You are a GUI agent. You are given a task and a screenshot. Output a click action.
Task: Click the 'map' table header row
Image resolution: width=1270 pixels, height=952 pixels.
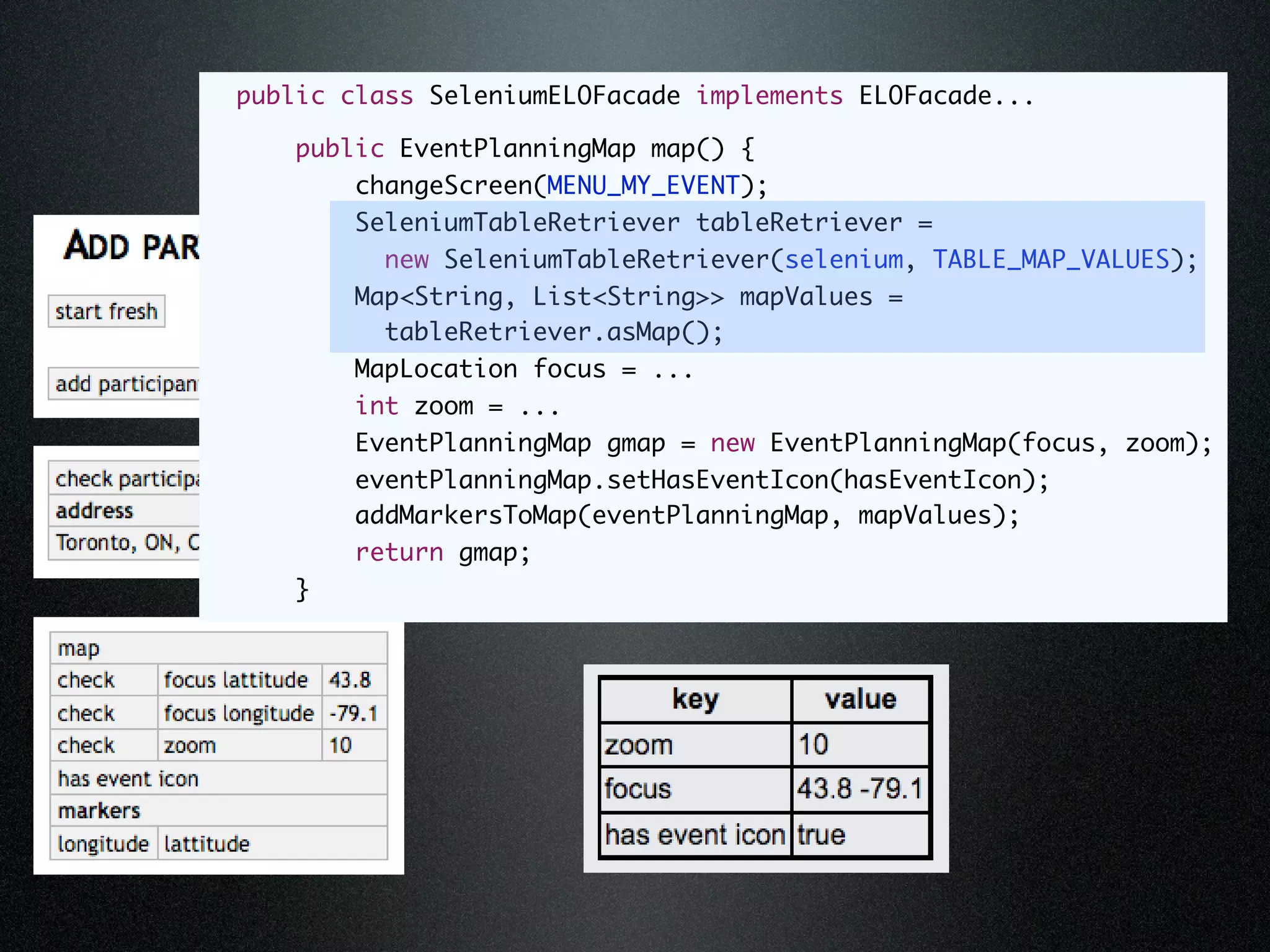click(x=219, y=648)
